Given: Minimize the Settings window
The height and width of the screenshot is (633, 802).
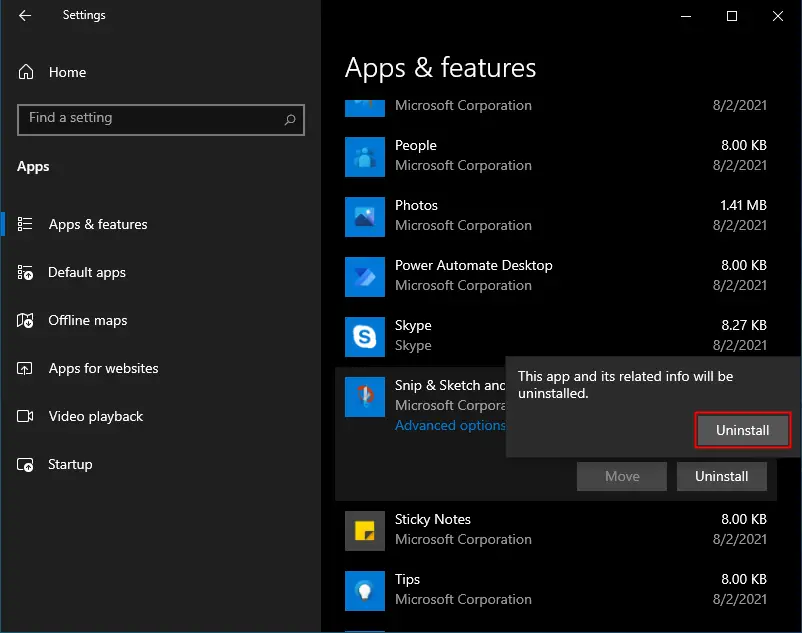Looking at the screenshot, I should click(x=686, y=16).
